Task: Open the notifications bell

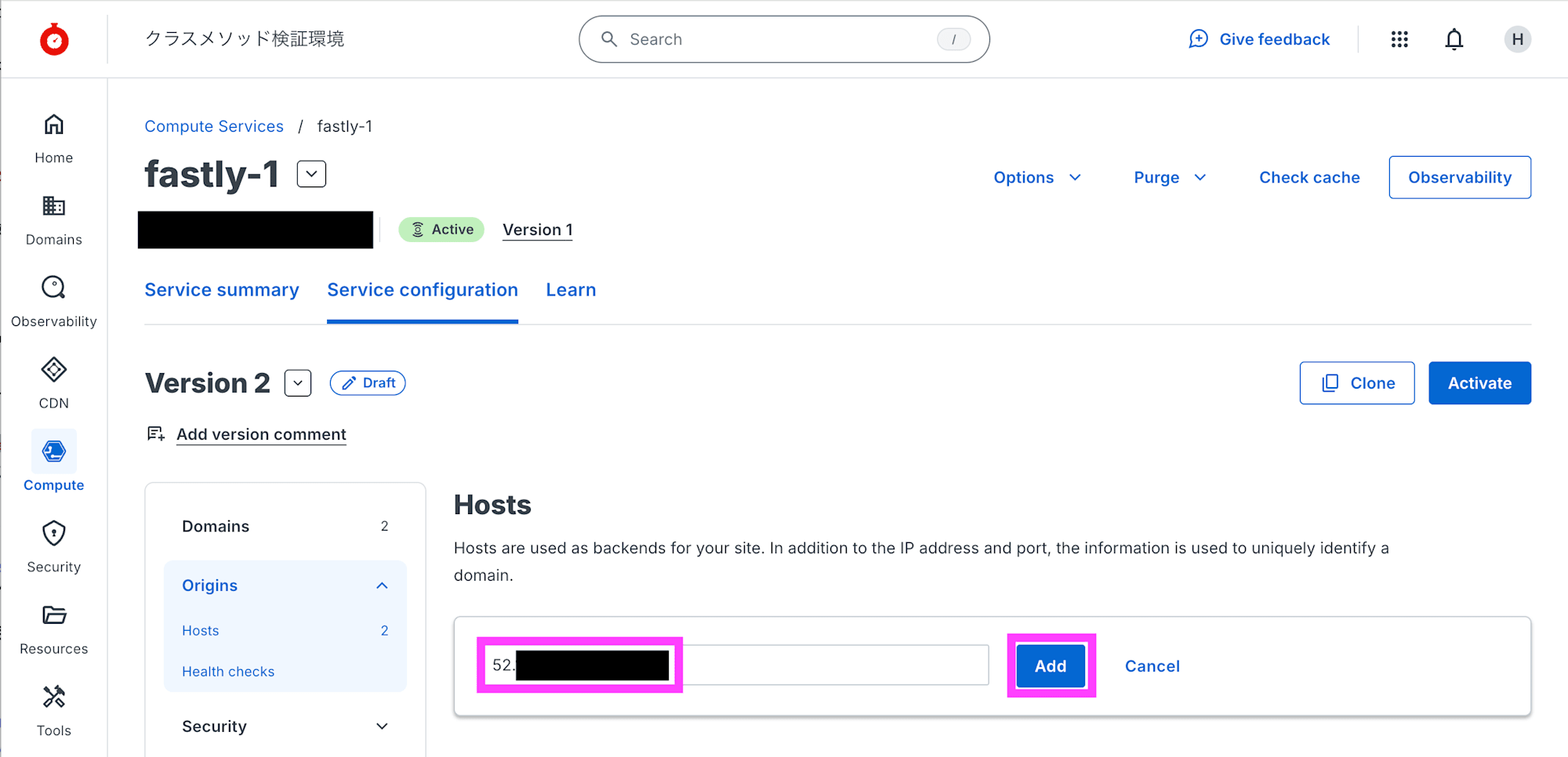Action: [1454, 39]
